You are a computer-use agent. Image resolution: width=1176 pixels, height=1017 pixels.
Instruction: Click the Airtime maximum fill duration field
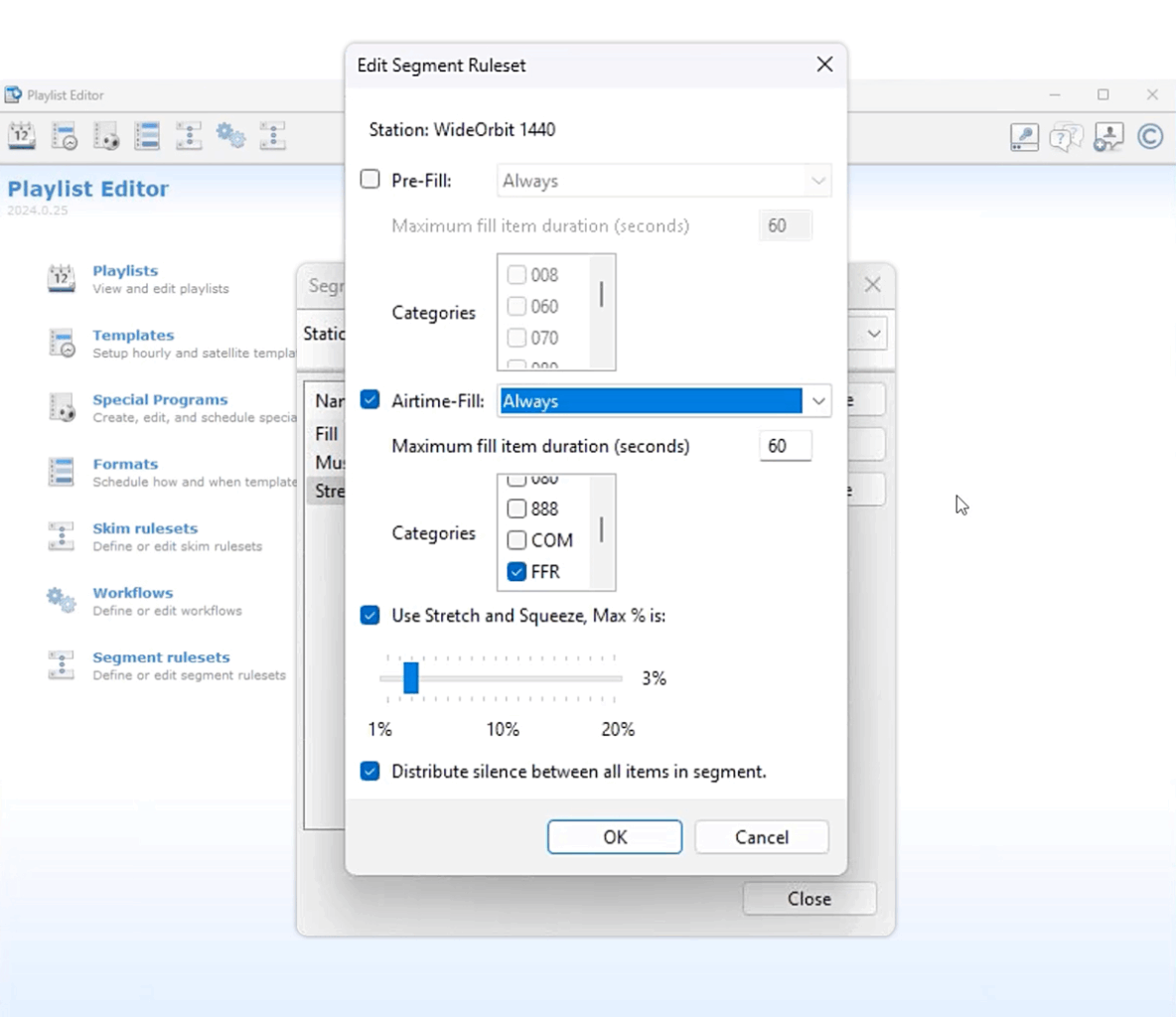pos(785,446)
